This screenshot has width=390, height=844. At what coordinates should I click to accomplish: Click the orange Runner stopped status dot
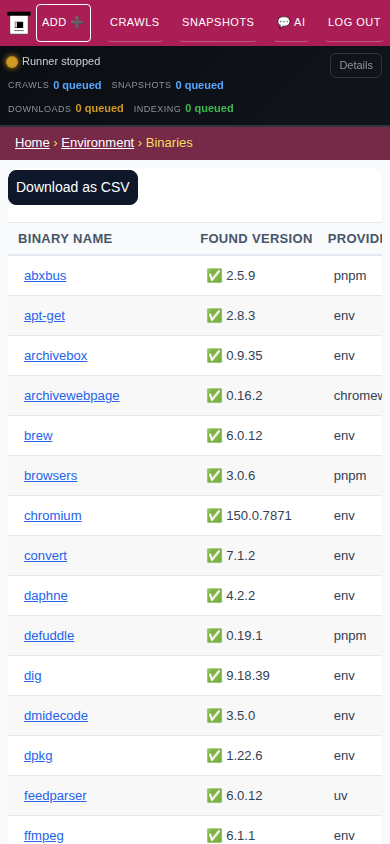click(12, 62)
